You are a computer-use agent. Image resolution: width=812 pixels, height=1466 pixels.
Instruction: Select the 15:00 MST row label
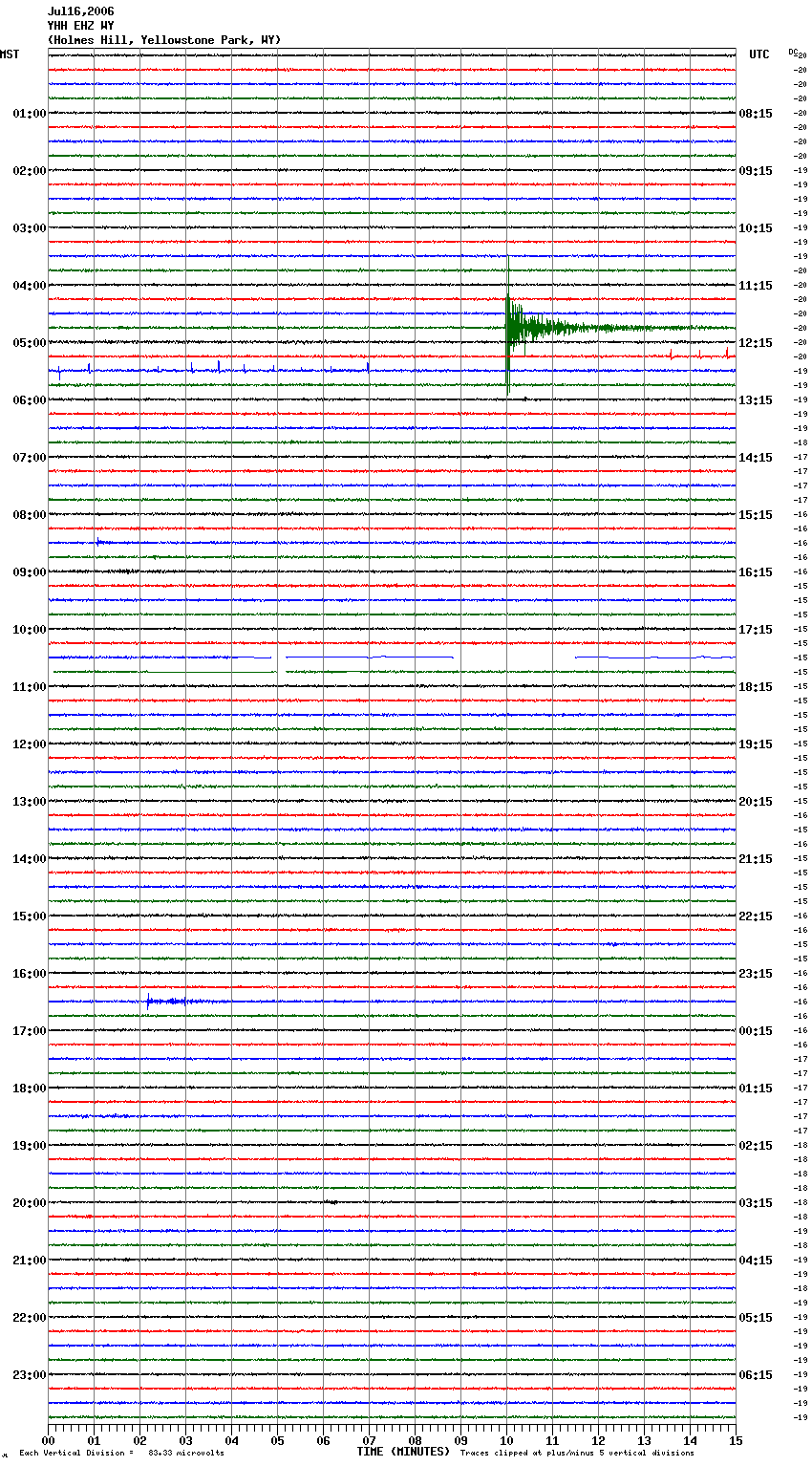pos(30,916)
